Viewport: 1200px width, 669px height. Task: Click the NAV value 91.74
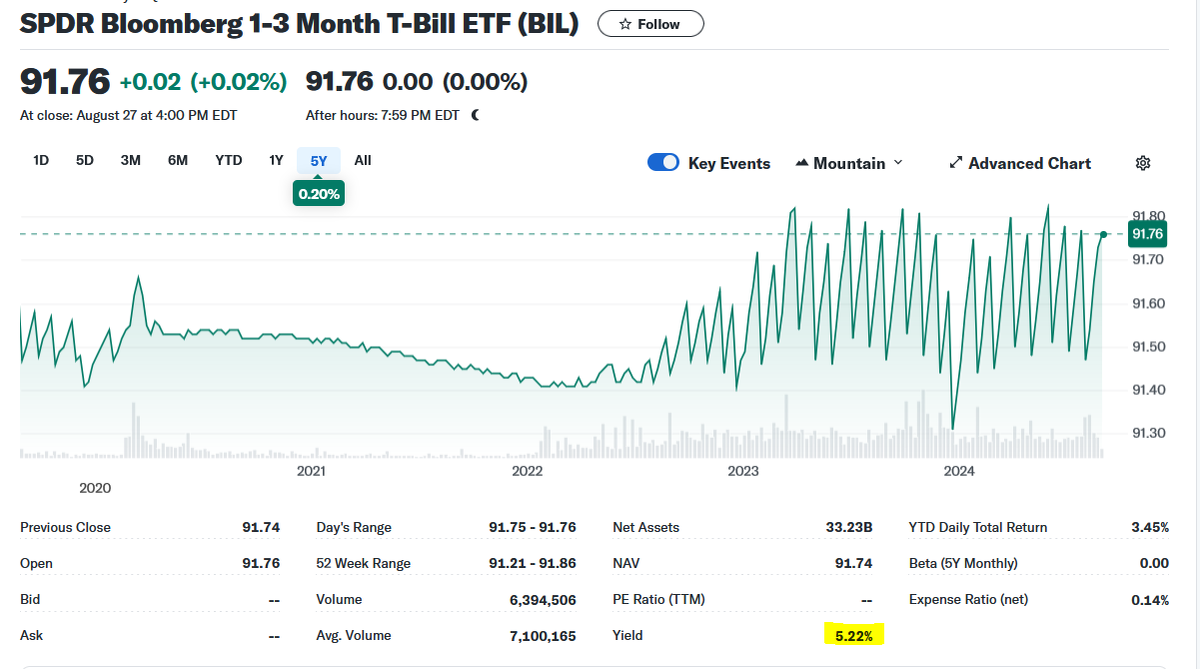pos(853,563)
